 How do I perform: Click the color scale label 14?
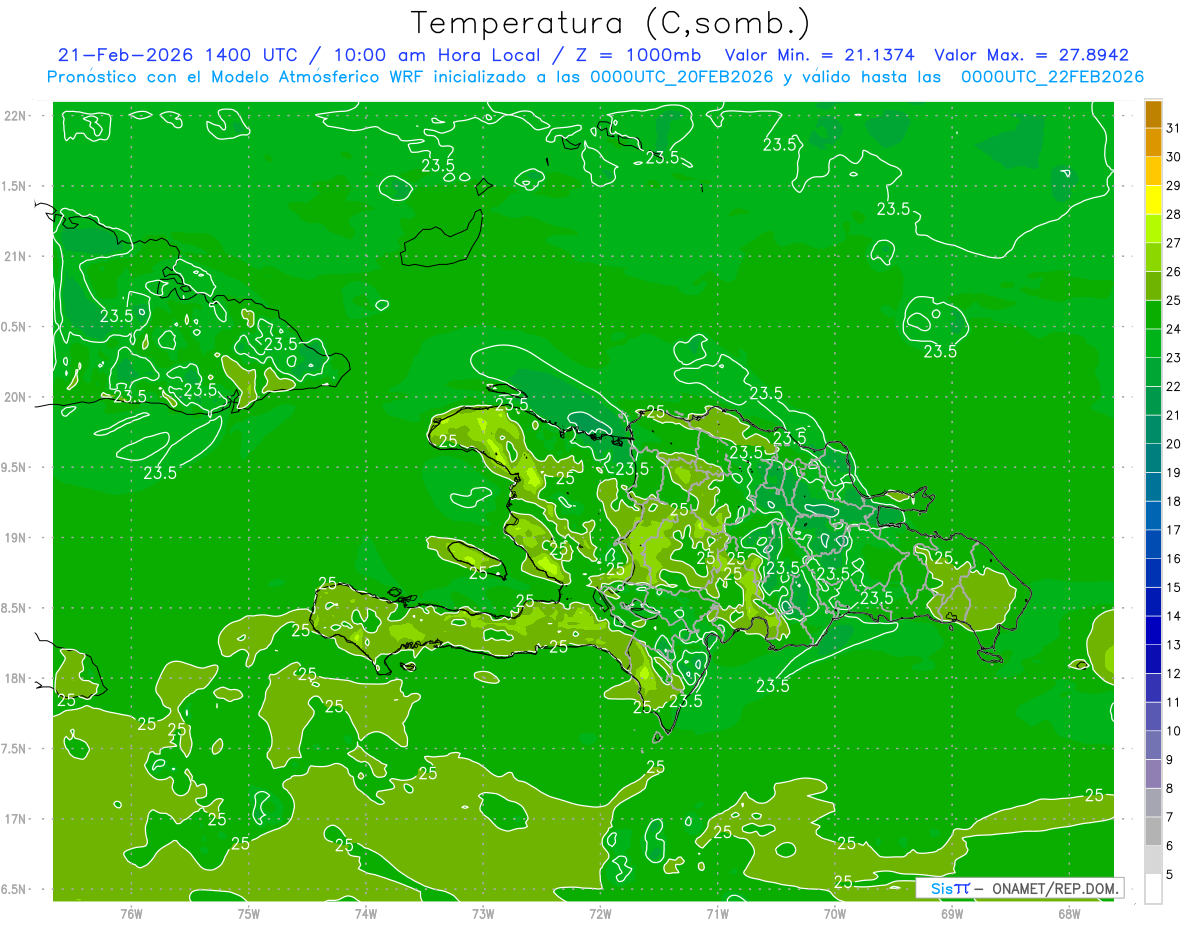(1173, 616)
